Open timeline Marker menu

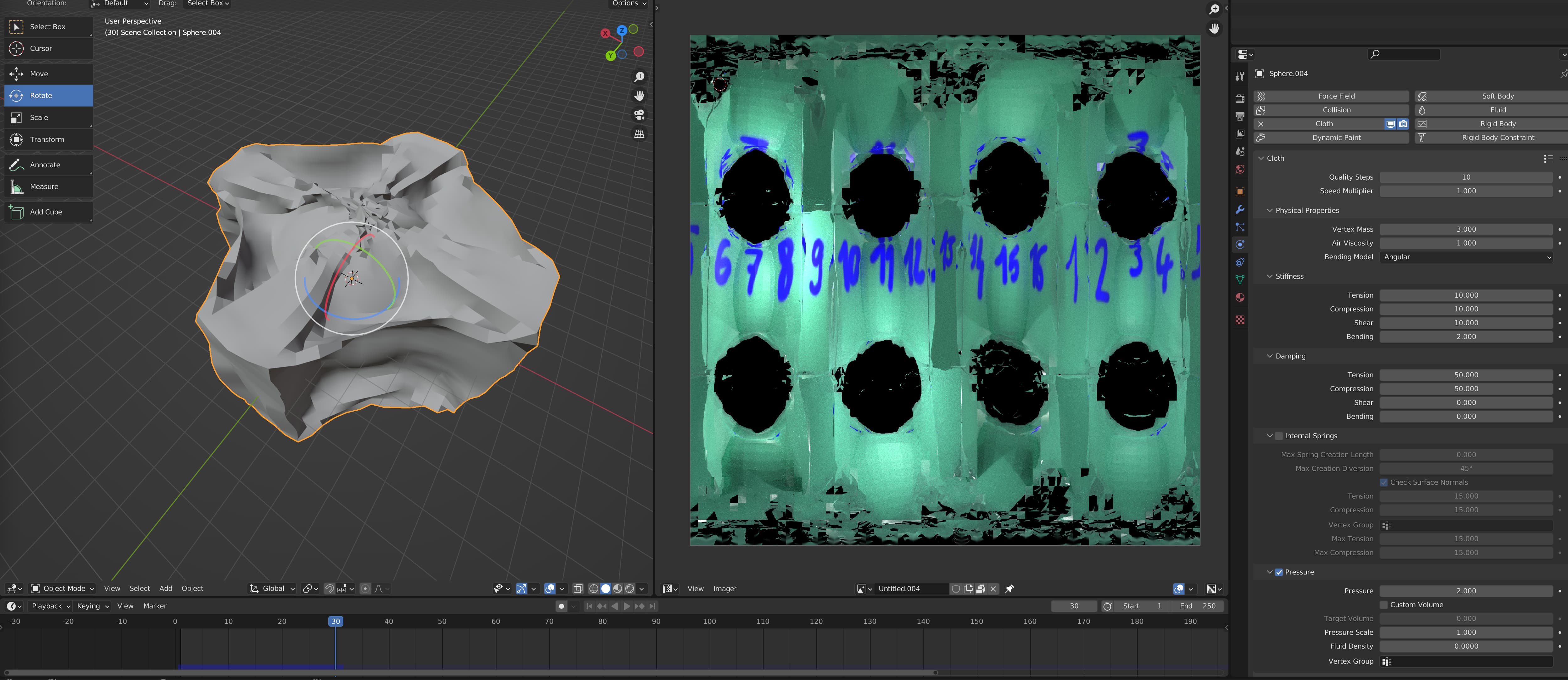[155, 606]
